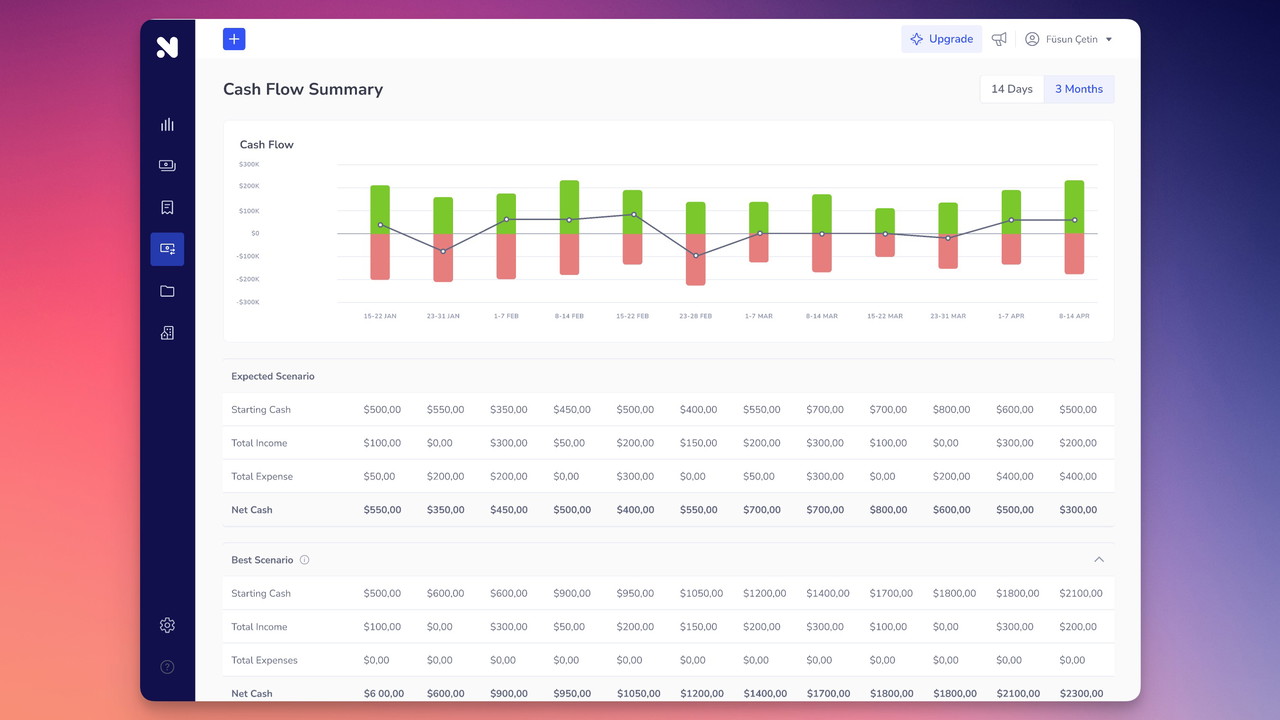This screenshot has width=1280, height=720.
Task: Click the N logo in sidebar
Action: pos(167,47)
